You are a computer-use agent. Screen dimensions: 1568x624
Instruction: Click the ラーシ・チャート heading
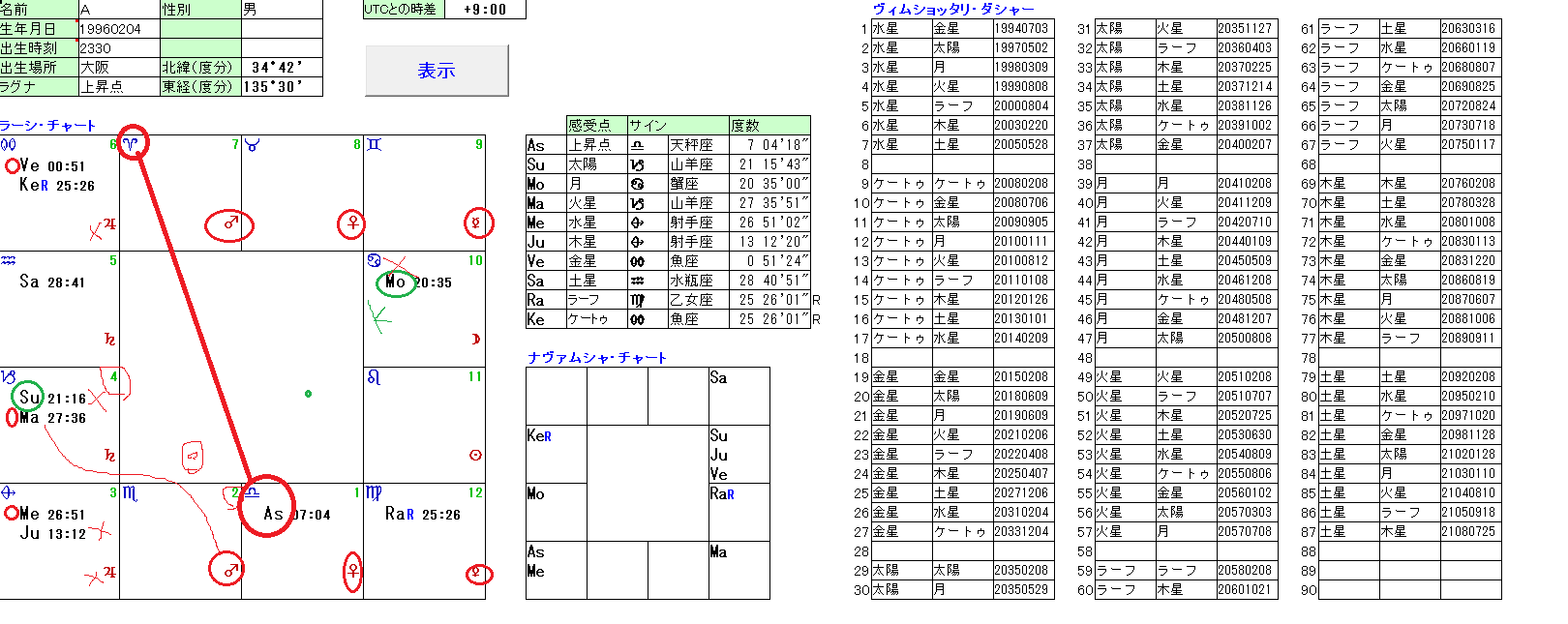[x=48, y=126]
